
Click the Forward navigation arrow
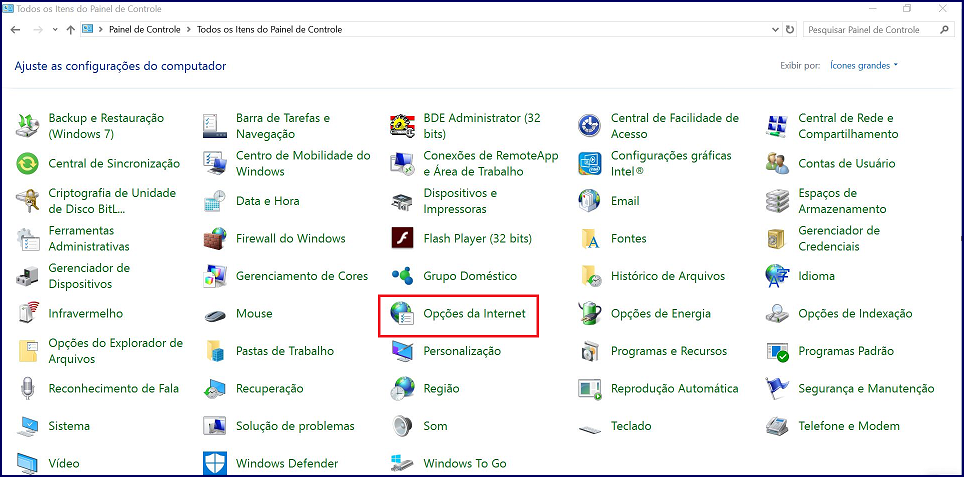pos(38,30)
